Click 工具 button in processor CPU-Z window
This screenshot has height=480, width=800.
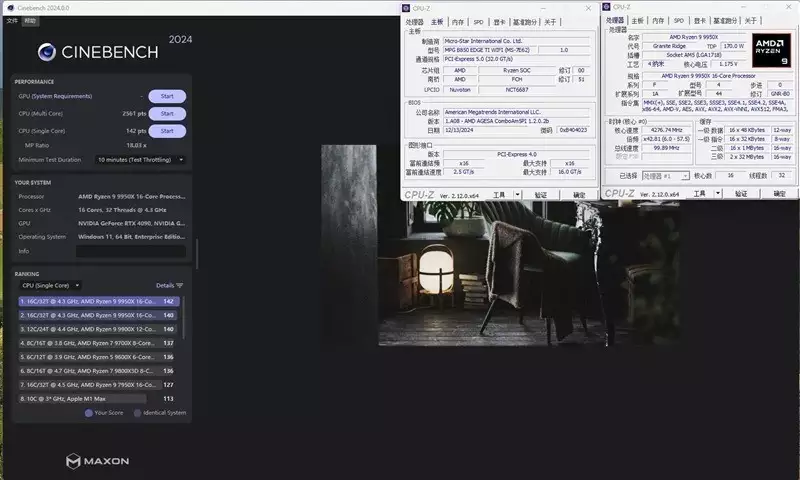point(699,193)
